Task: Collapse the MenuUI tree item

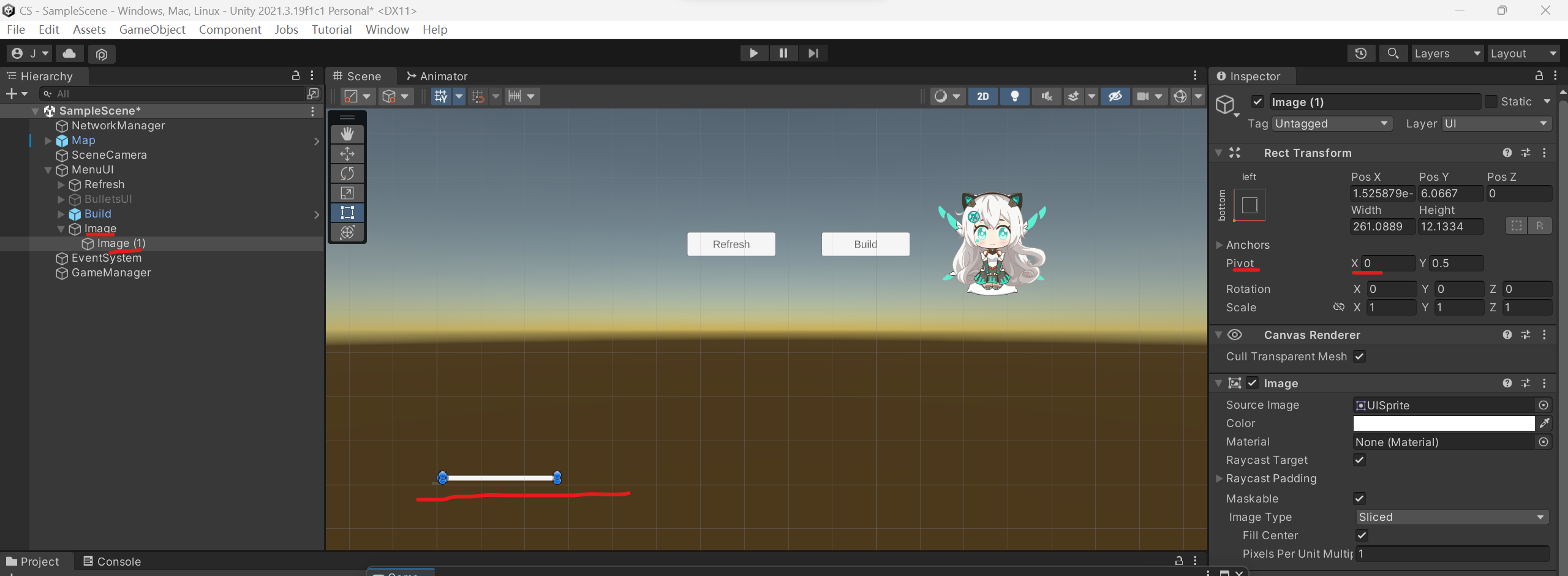Action: 48,170
